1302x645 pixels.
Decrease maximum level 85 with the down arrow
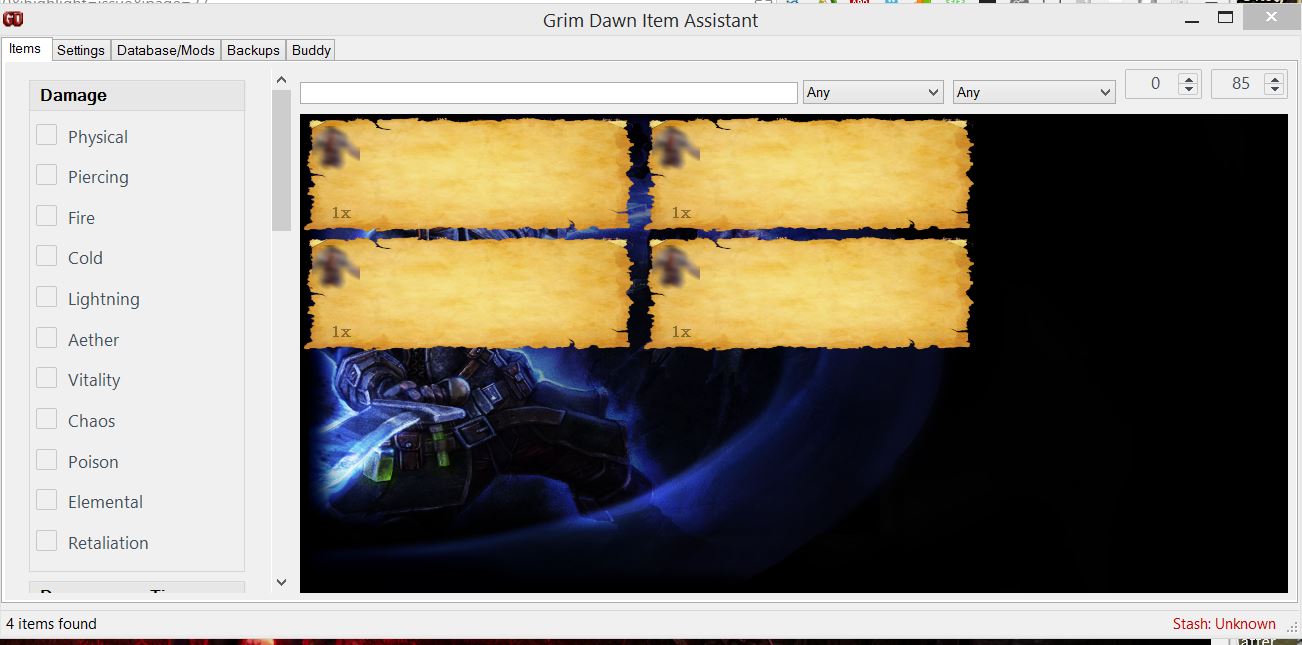tap(1274, 90)
